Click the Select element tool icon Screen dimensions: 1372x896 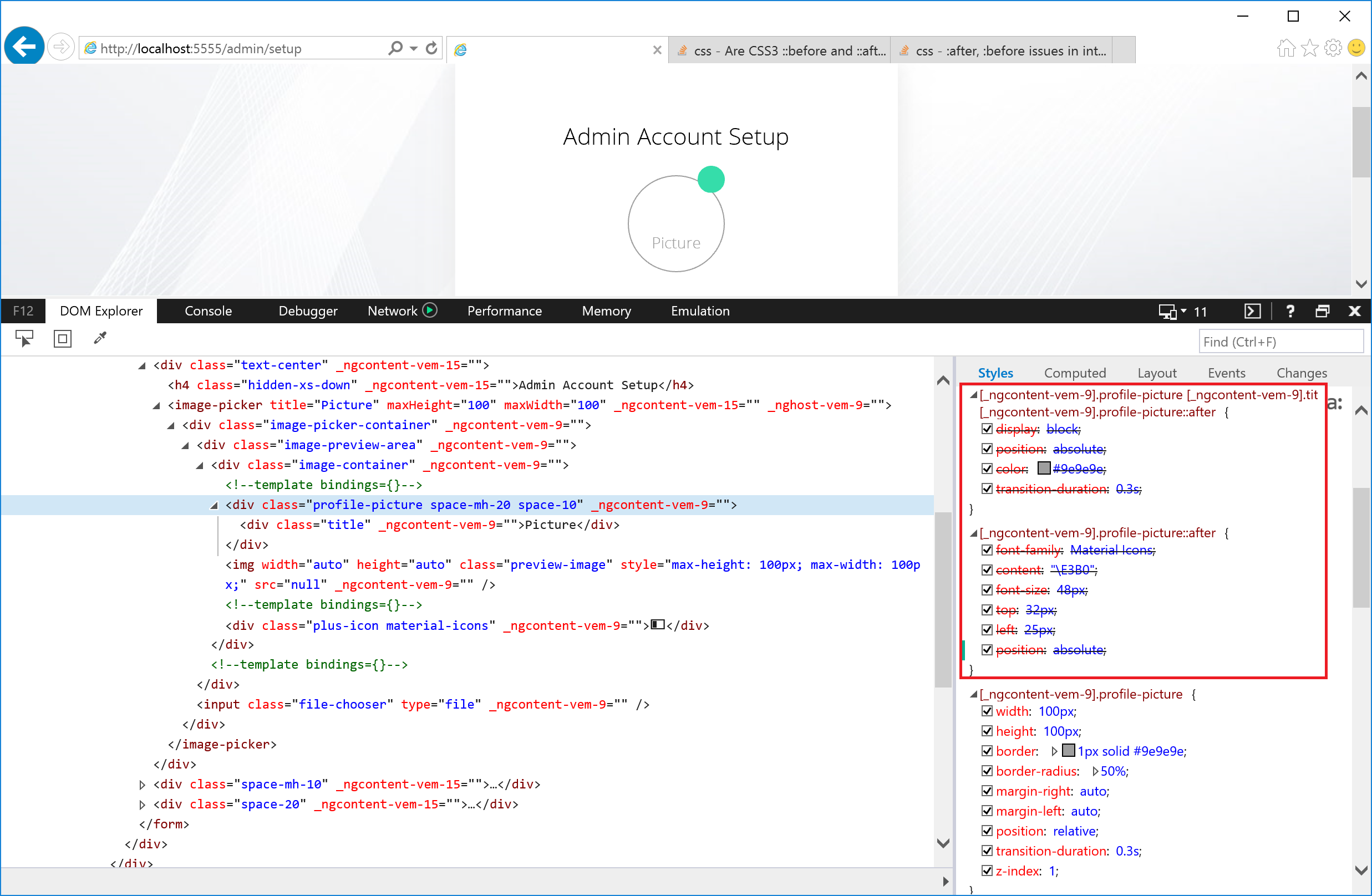click(24, 338)
